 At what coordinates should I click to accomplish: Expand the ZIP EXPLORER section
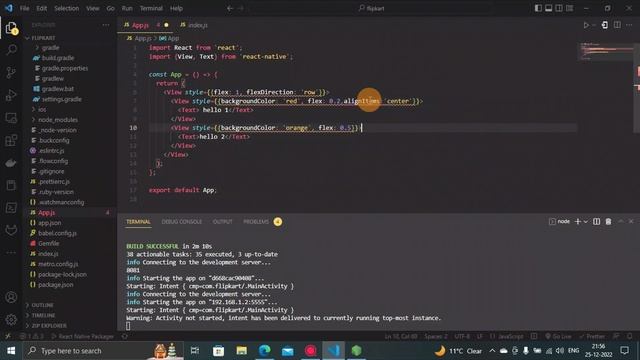click(49, 326)
